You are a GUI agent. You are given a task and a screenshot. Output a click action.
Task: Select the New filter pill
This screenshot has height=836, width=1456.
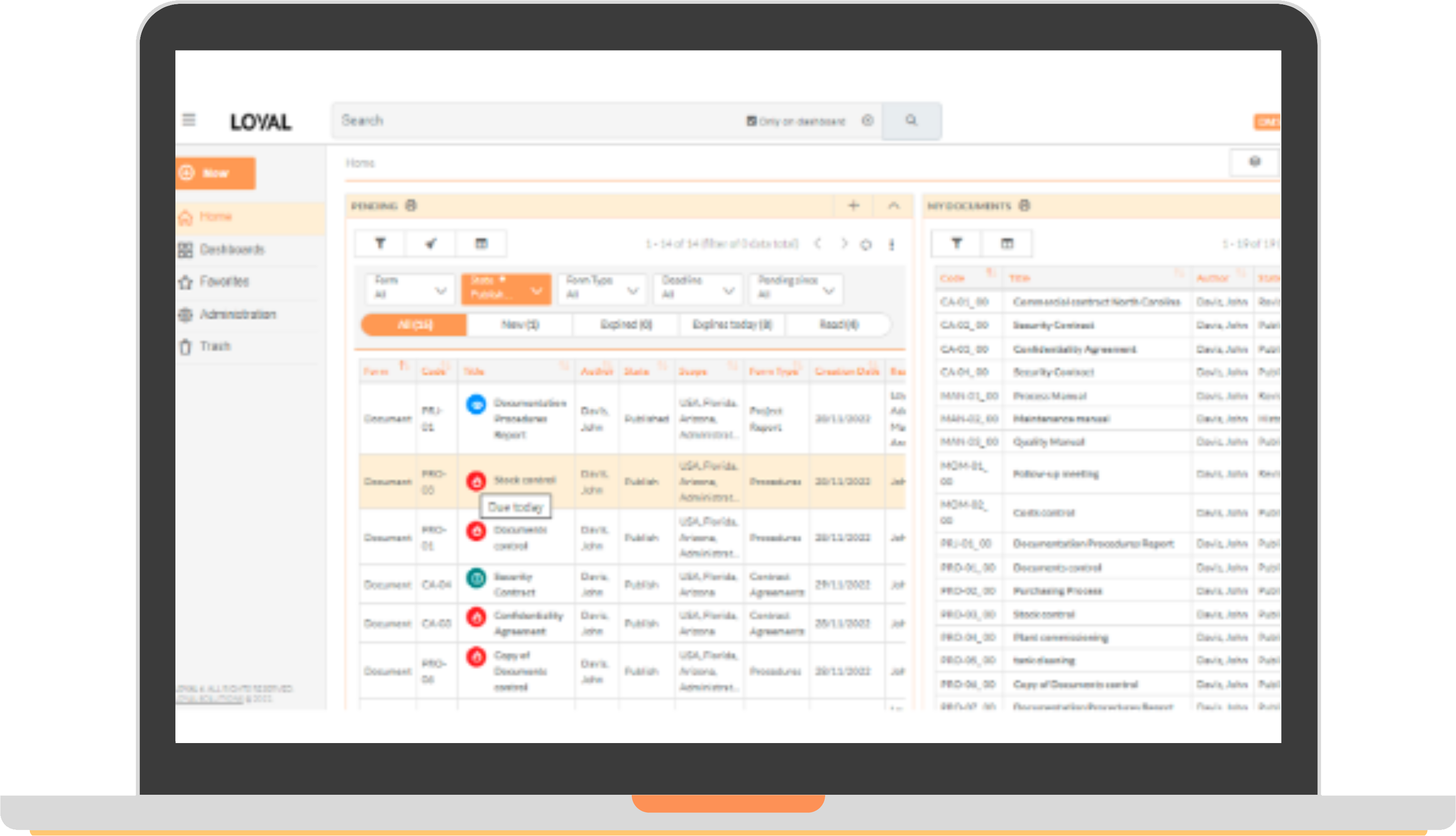point(519,325)
